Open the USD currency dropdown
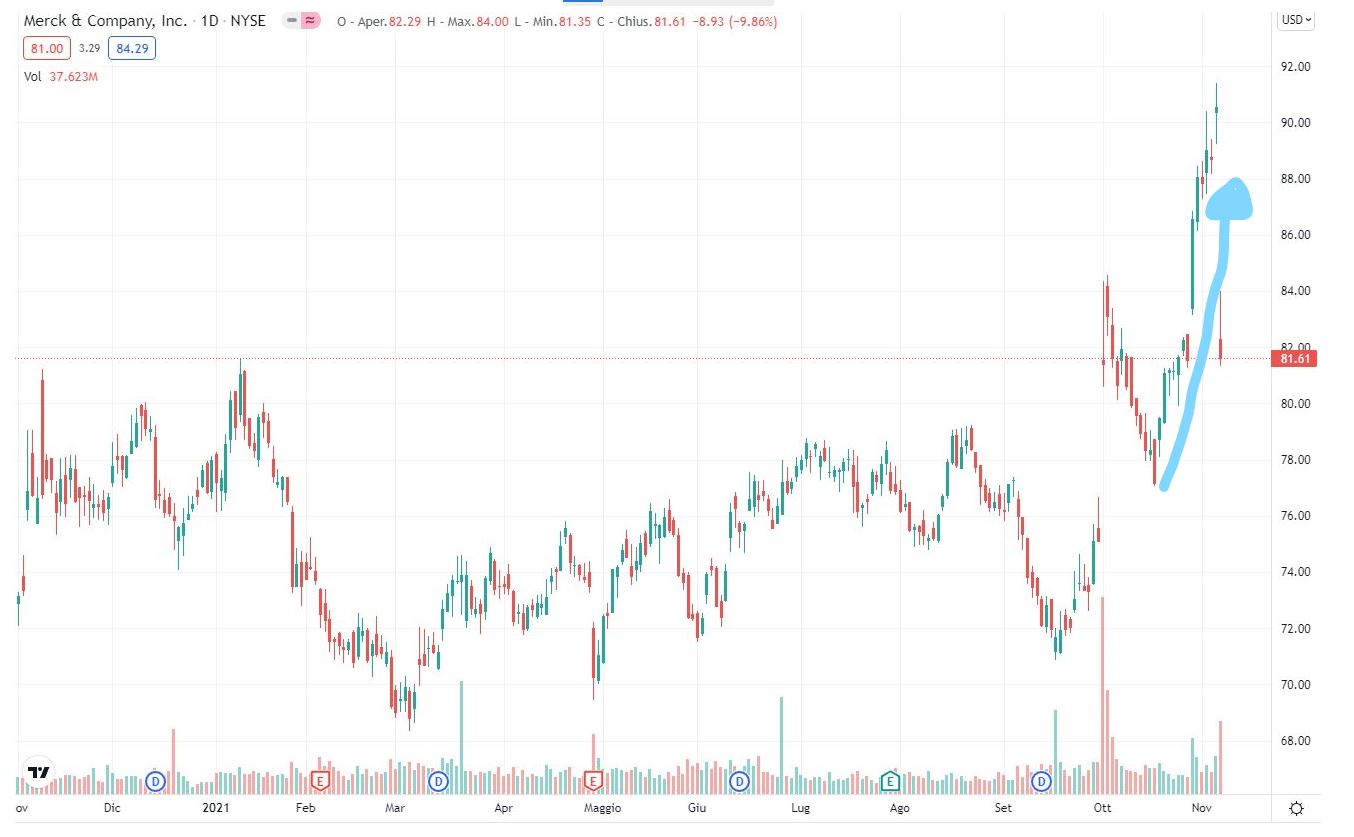This screenshot has height=837, width=1354. click(1297, 20)
